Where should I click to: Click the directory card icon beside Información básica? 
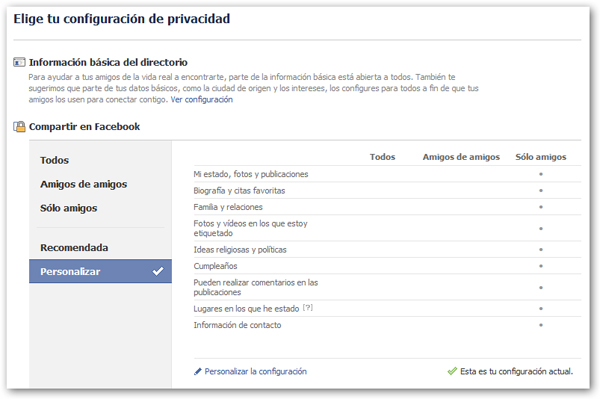coord(19,62)
